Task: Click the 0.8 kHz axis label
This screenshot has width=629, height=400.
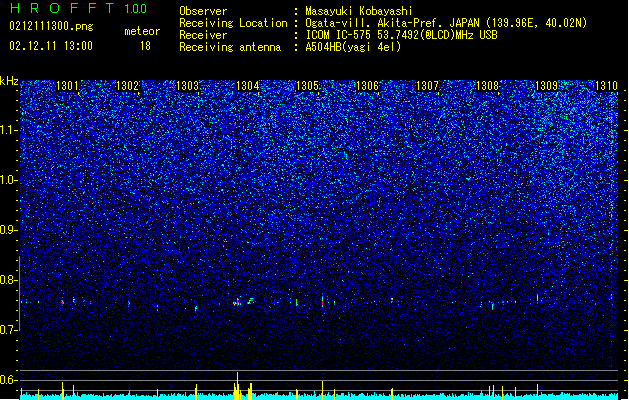Action: [x=9, y=280]
